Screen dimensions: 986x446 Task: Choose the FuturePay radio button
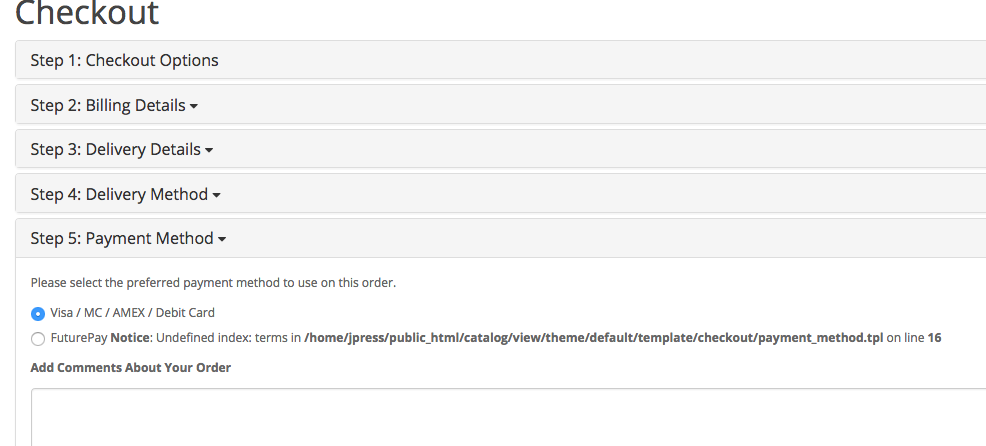coord(38,338)
